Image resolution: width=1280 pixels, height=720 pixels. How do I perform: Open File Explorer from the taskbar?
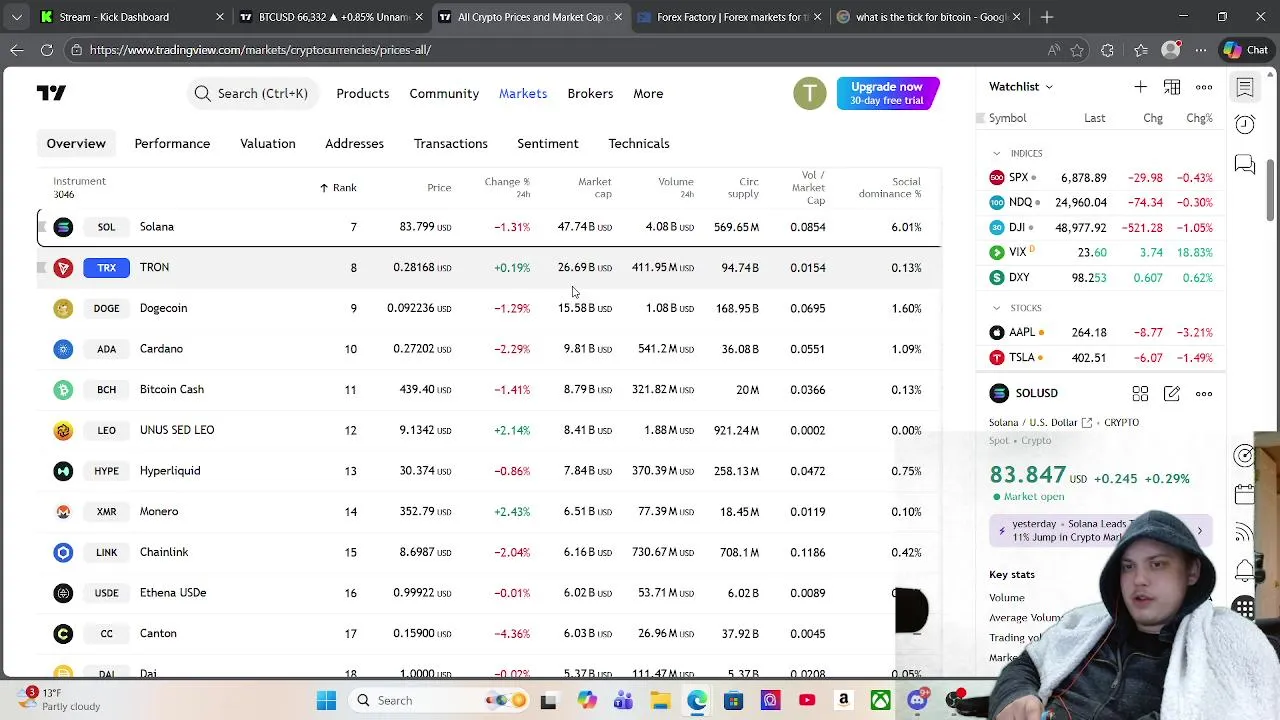[x=660, y=701]
